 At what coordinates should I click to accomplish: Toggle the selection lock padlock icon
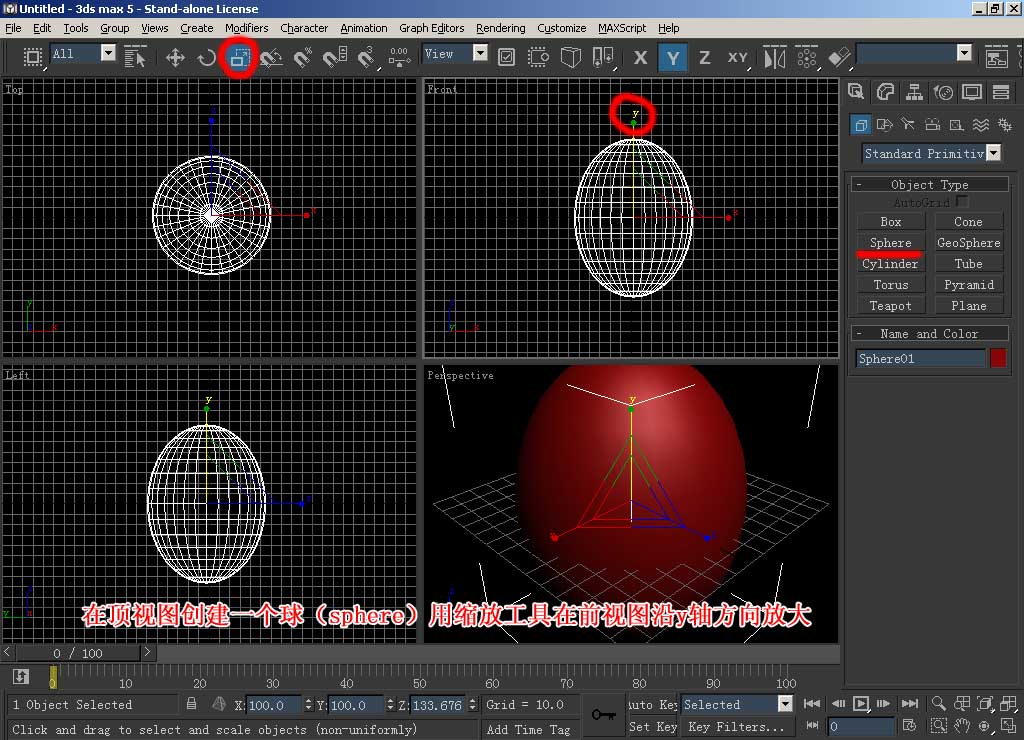(191, 703)
